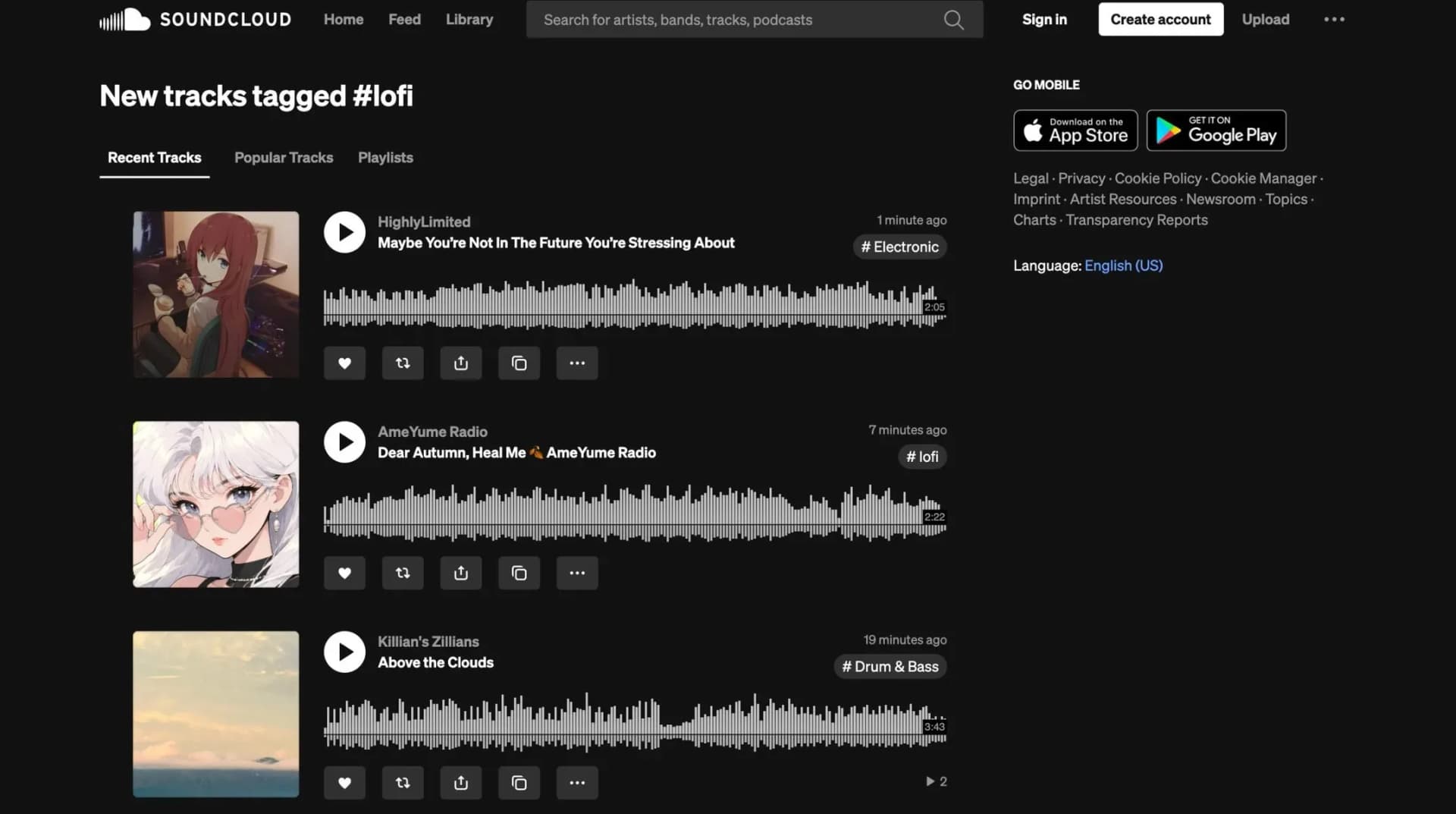Repost Above the Clouds track

(x=403, y=783)
